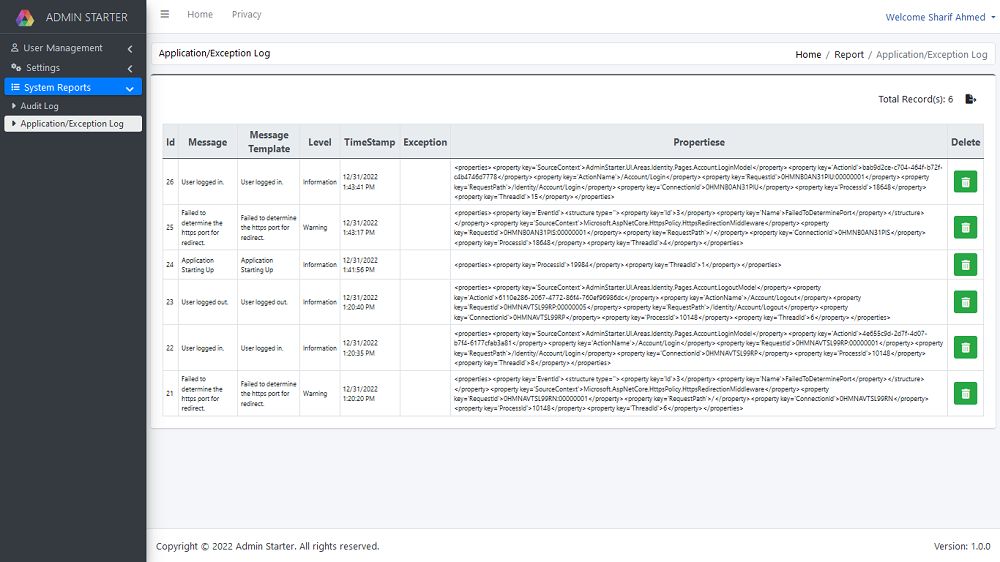Delete log record with Id 25

pos(965,227)
